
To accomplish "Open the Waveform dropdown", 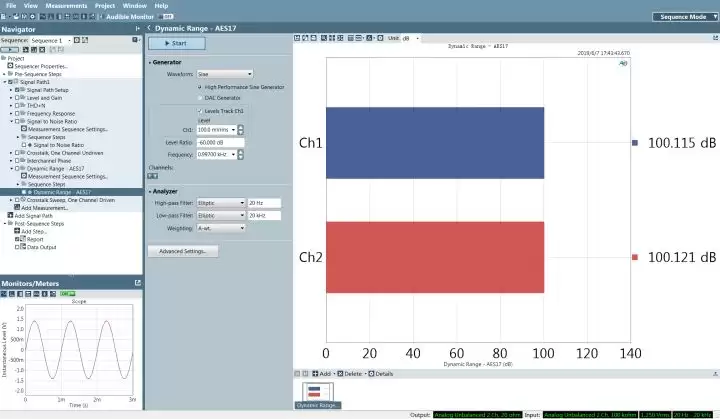I will tap(225, 74).
